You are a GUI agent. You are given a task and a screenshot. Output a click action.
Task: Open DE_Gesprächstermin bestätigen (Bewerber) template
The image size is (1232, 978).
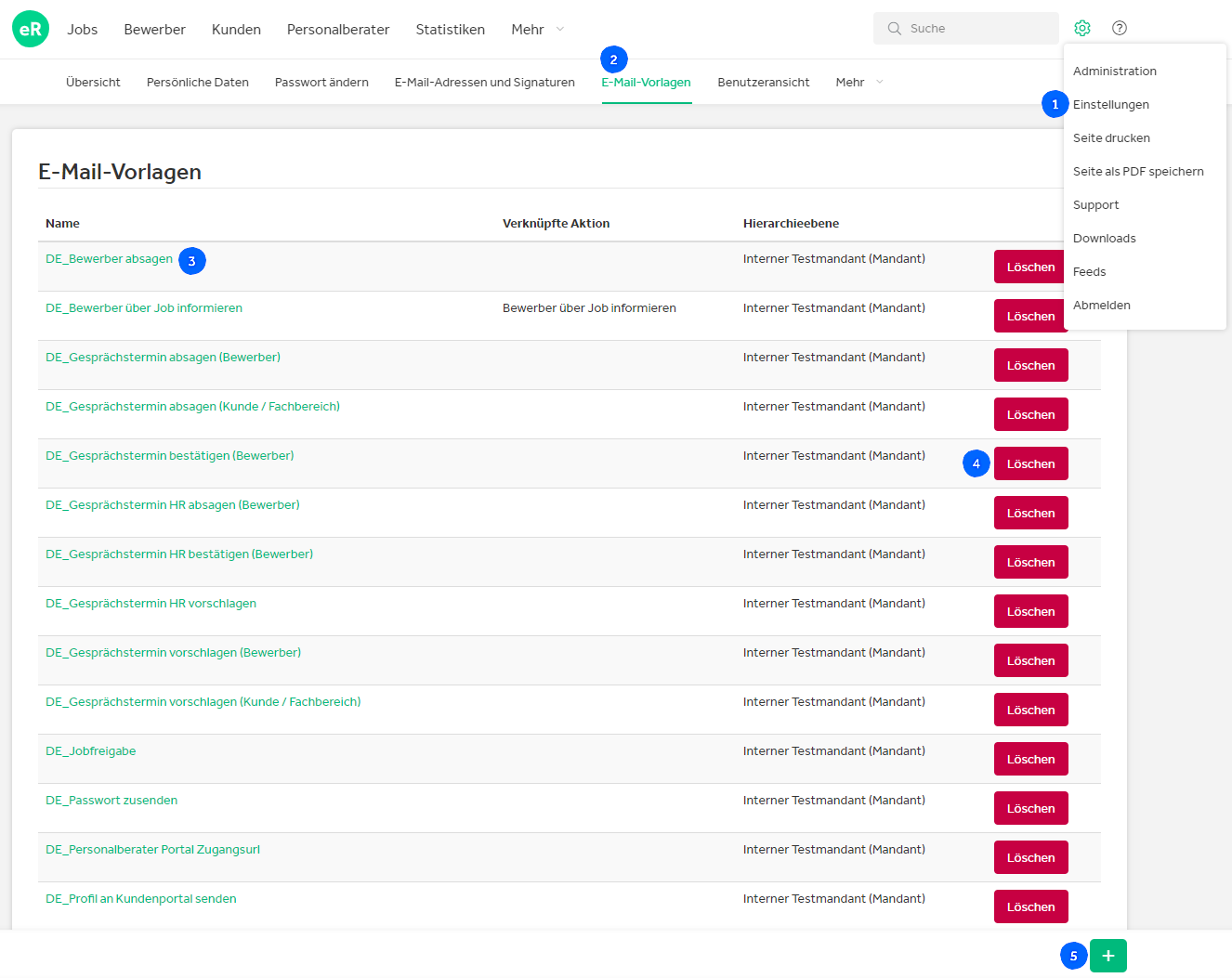tap(169, 456)
